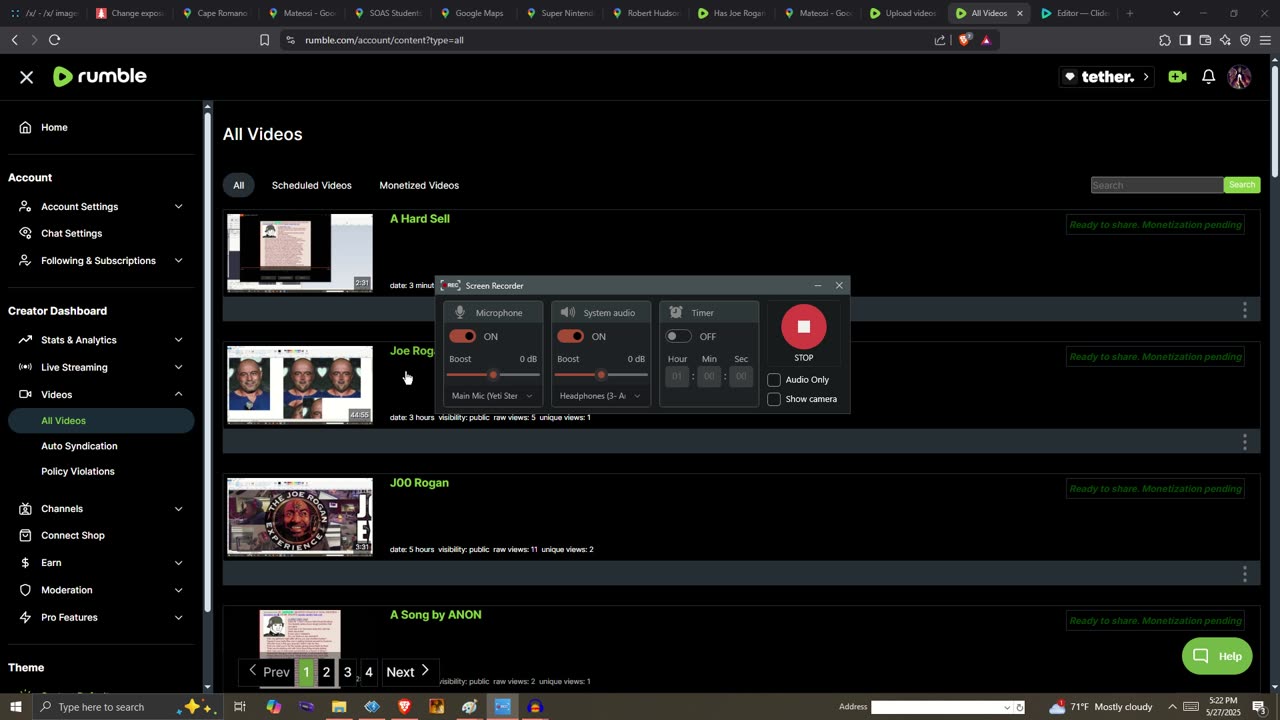Select the All videos filter tab
The height and width of the screenshot is (720, 1280).
pos(238,185)
